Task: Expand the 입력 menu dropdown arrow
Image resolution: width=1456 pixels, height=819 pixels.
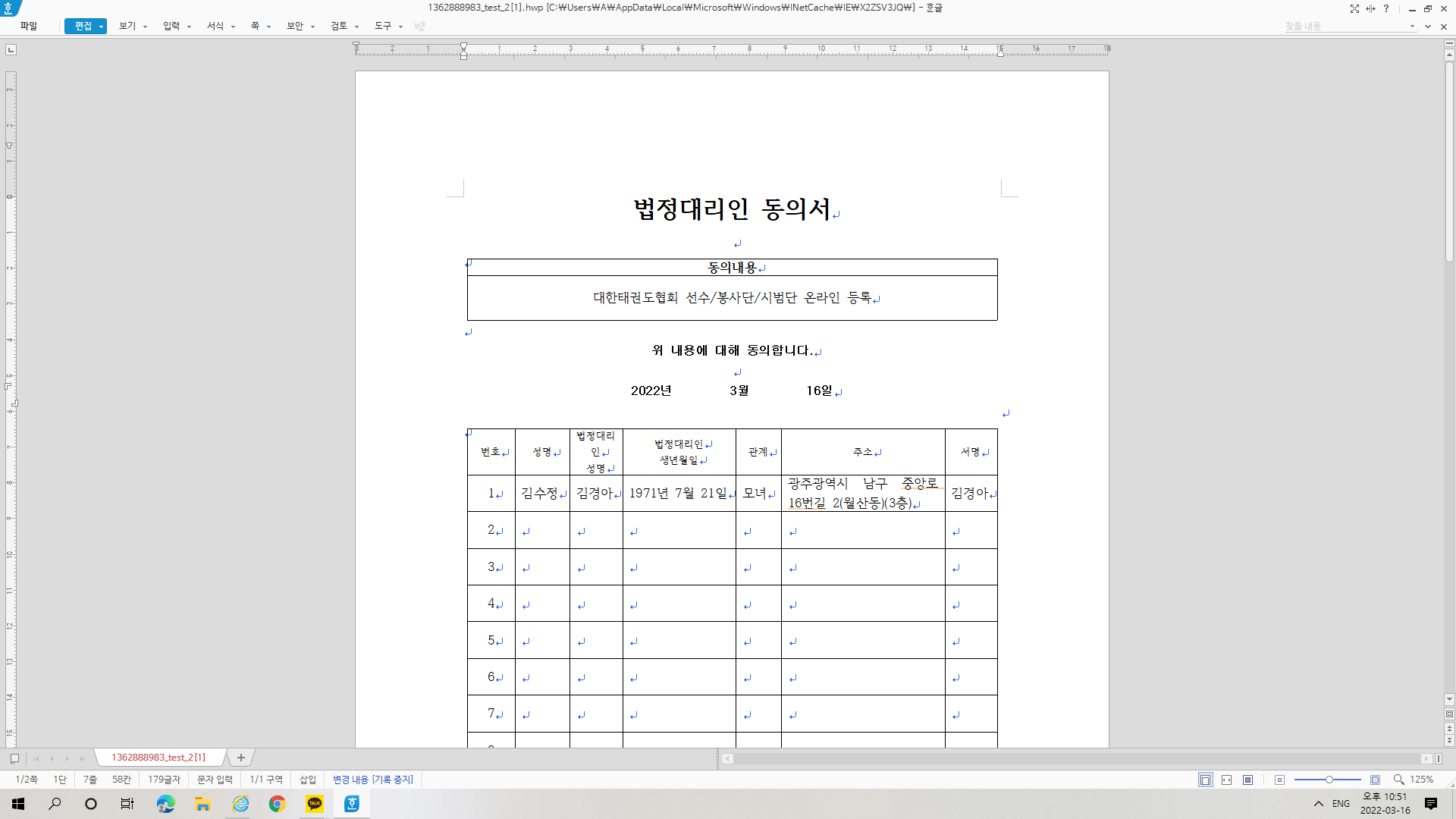Action: pos(190,27)
